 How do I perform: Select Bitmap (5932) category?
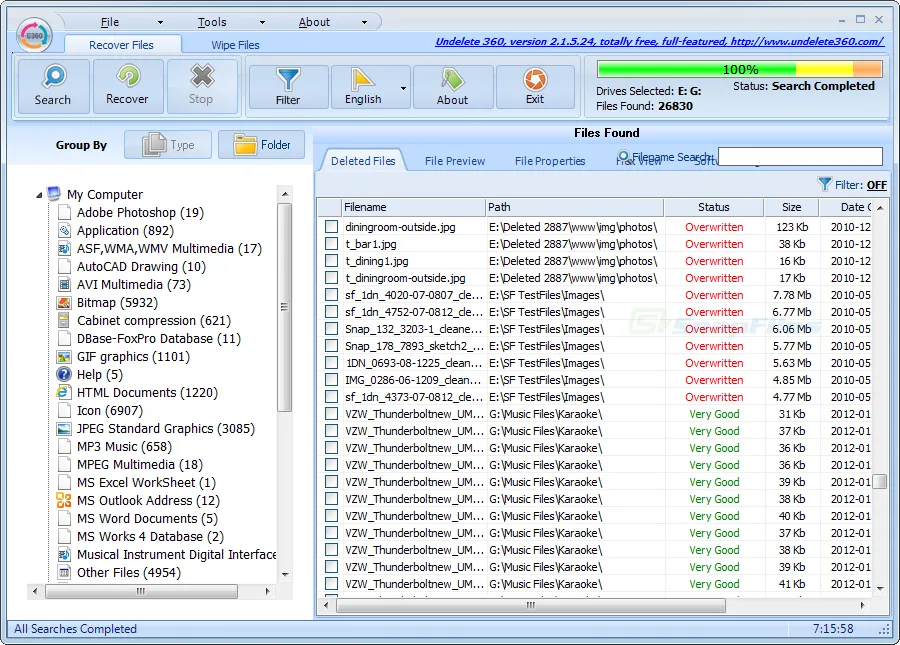tap(117, 302)
